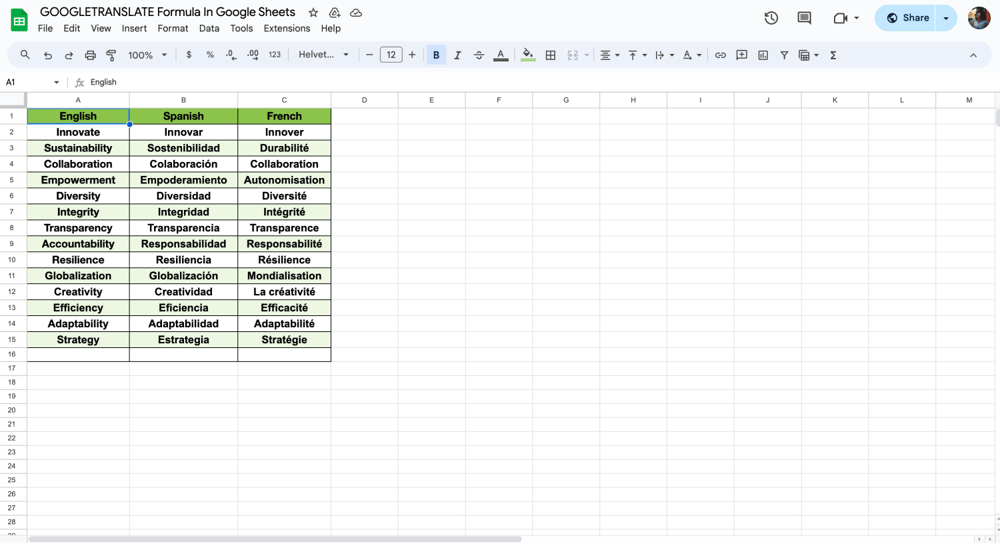Viewport: 1000px width, 544px height.
Task: Click the Functions sigma icon
Action: click(833, 55)
